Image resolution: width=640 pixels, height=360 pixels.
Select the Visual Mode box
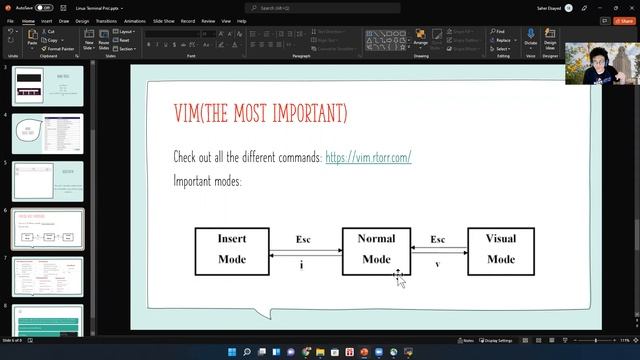[x=501, y=251]
